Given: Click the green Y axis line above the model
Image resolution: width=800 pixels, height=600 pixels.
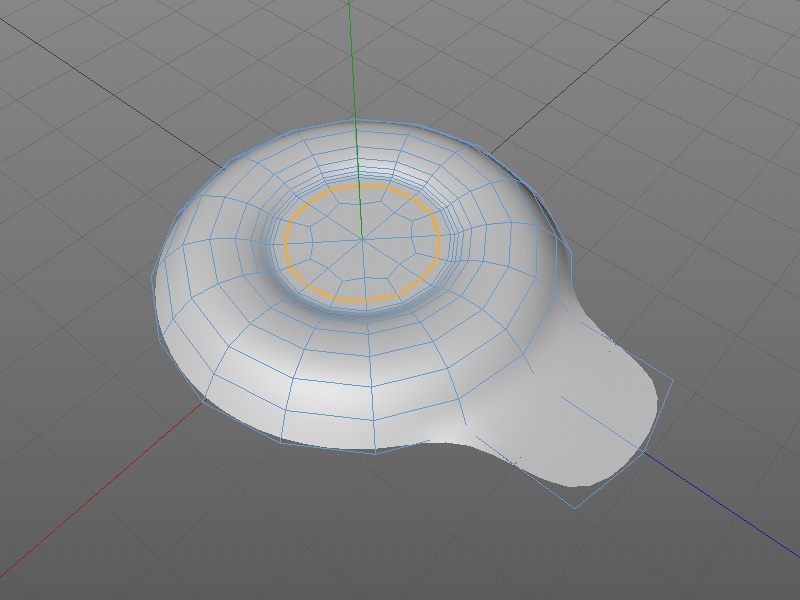Looking at the screenshot, I should point(350,60).
